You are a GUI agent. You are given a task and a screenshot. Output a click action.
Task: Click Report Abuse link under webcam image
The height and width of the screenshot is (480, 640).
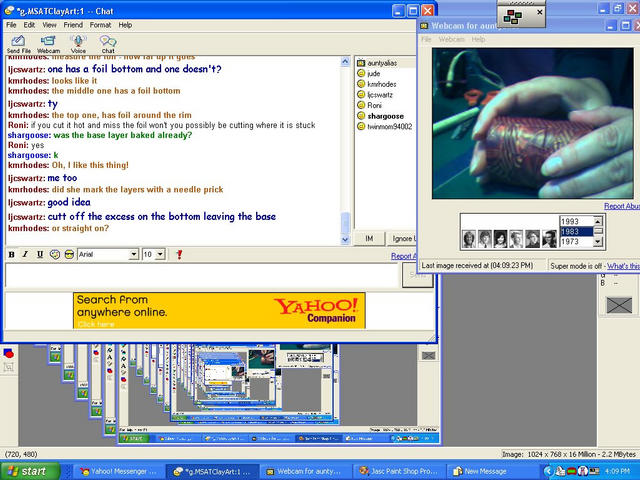click(622, 206)
